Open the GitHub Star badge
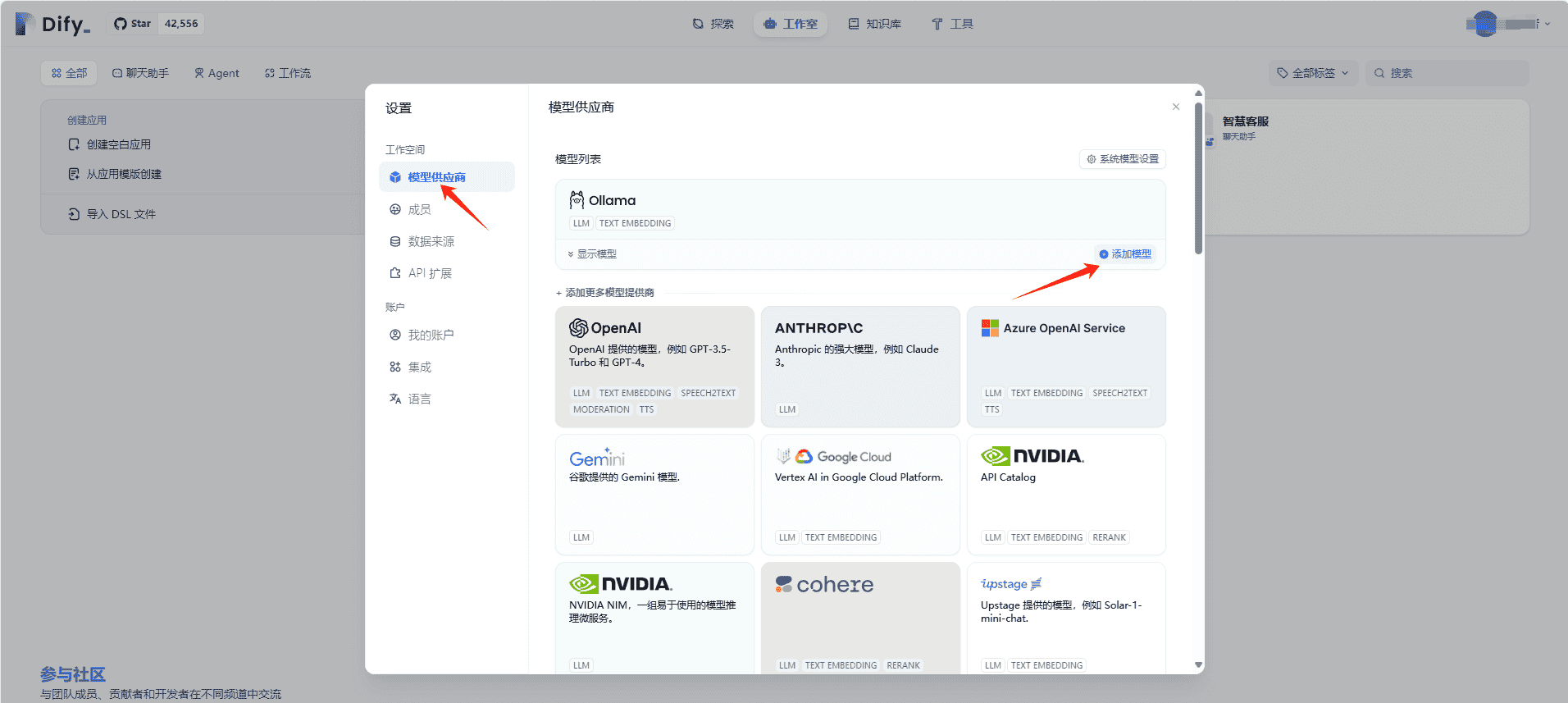 (x=157, y=24)
